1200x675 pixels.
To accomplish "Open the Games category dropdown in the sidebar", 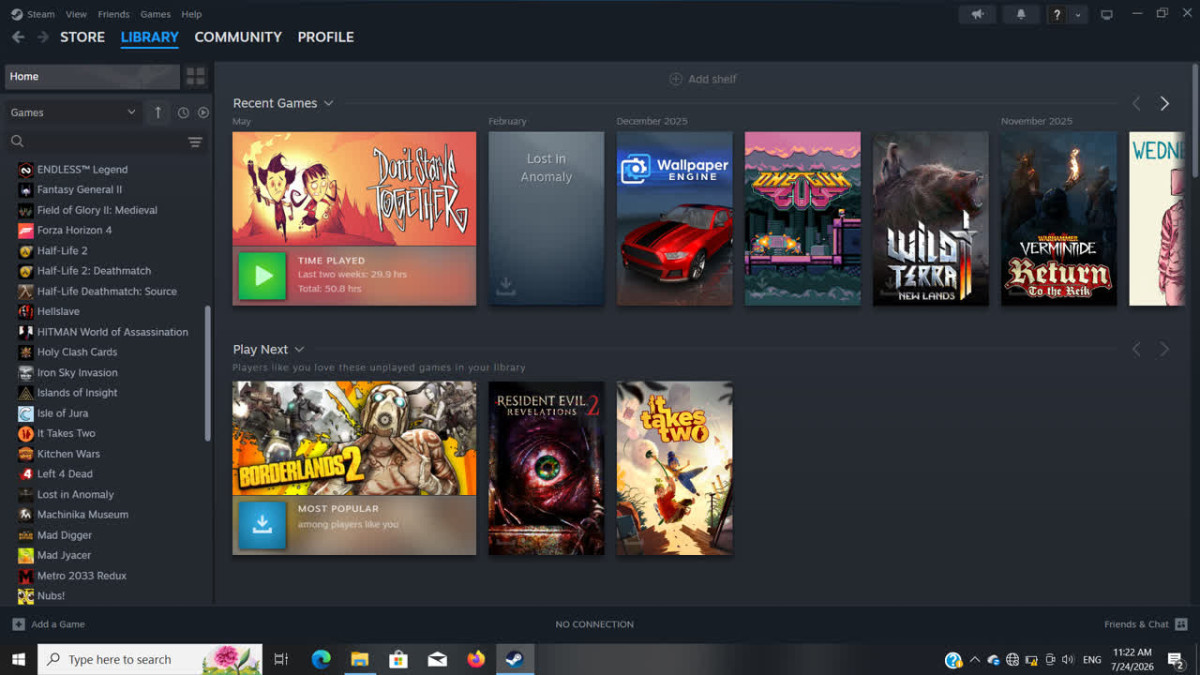I will (x=73, y=113).
